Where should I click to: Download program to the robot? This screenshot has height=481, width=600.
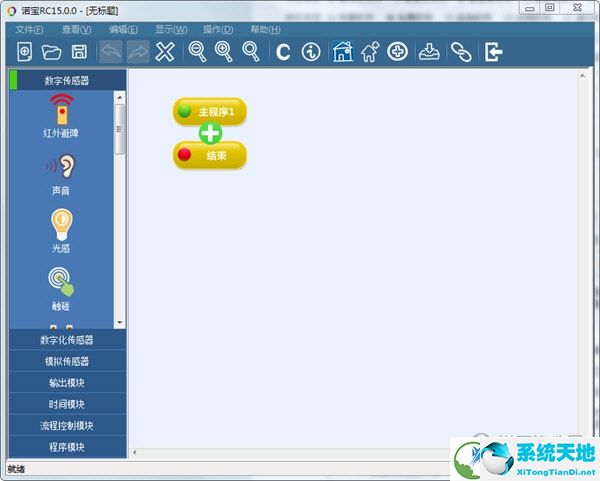429,52
